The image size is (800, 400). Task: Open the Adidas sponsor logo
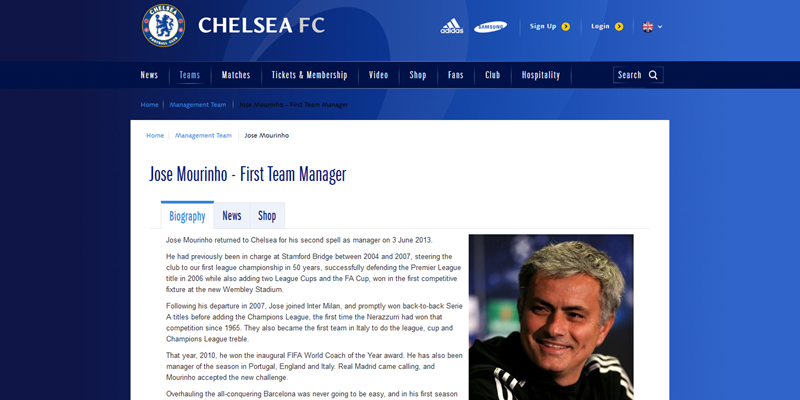(x=452, y=27)
